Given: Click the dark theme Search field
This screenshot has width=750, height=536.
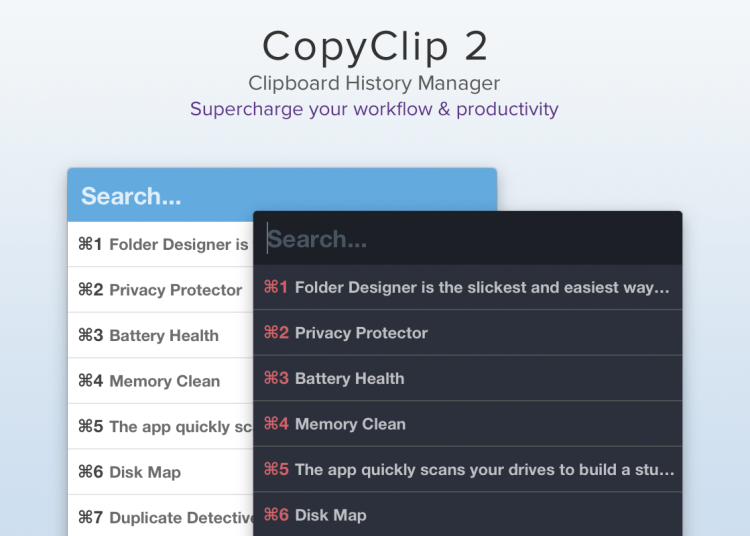Looking at the screenshot, I should pos(467,239).
